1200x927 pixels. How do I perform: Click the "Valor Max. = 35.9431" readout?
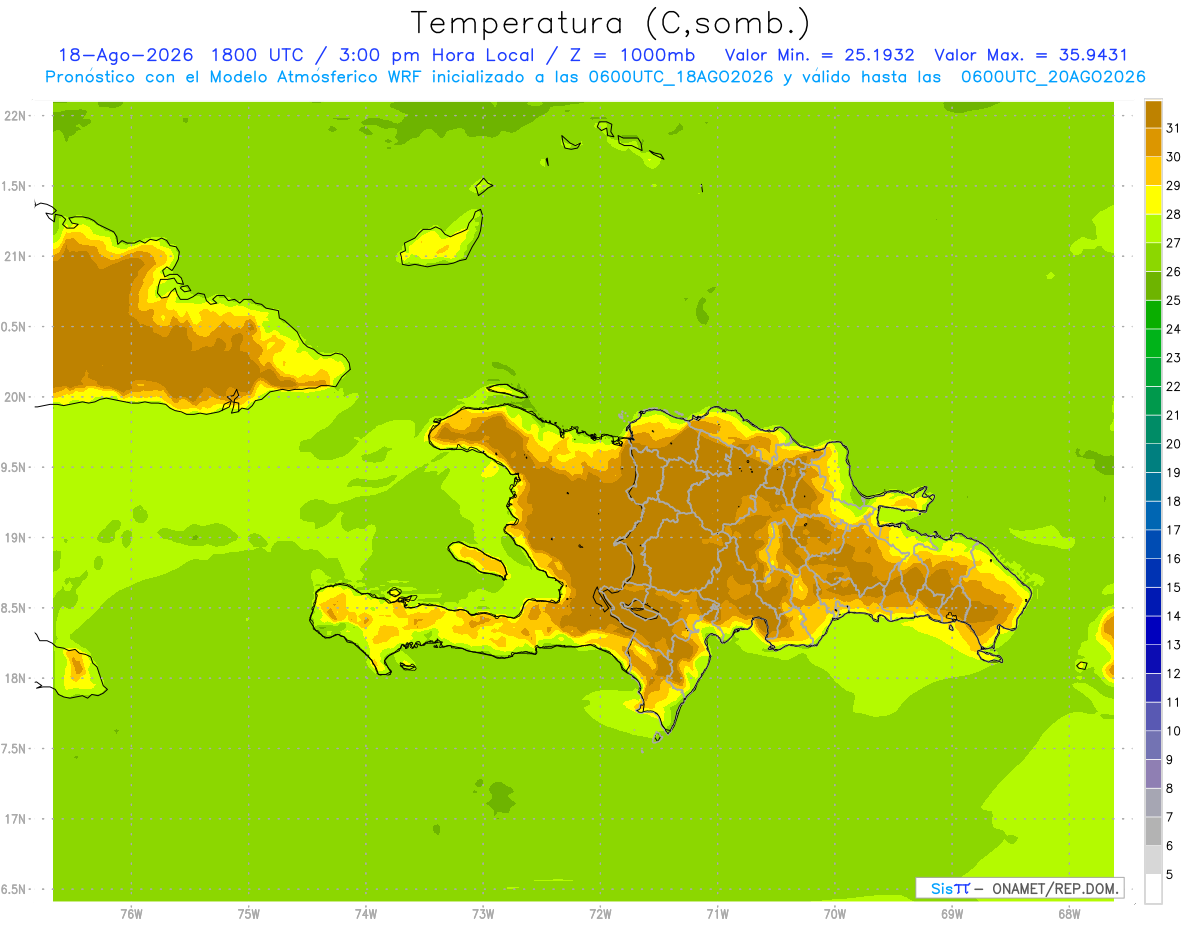pos(1031,55)
